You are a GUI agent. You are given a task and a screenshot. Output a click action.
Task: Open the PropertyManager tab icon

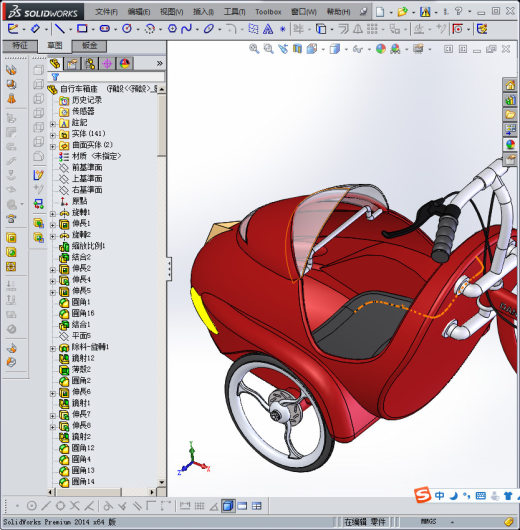click(x=72, y=64)
